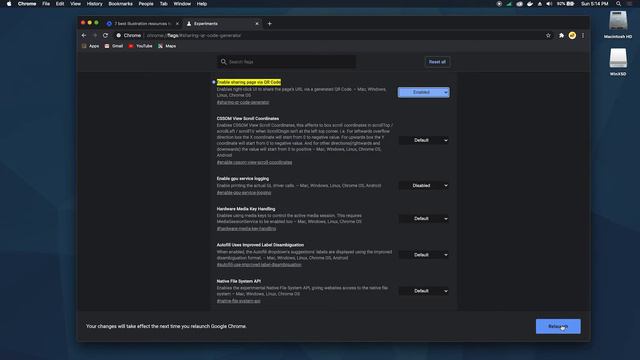Viewport: 640px width, 360px height.
Task: Open the Extensions puzzle icon
Action: pyautogui.click(x=561, y=36)
